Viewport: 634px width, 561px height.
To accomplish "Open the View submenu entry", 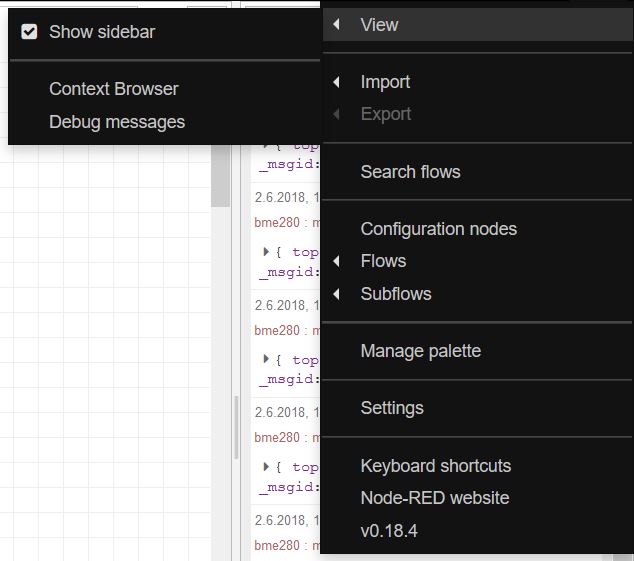I will [x=478, y=25].
